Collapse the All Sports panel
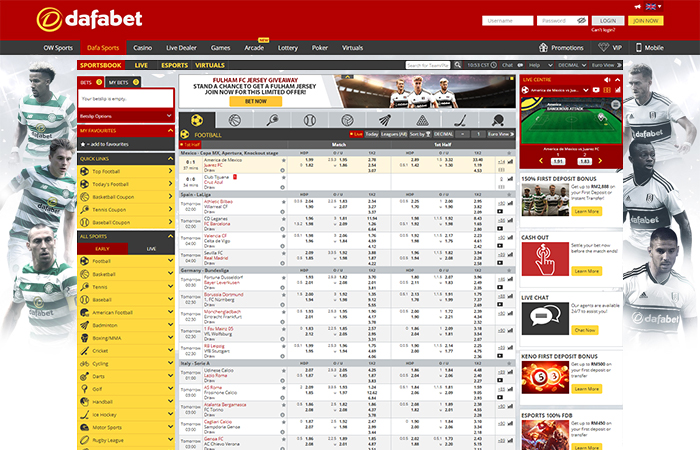Viewport: 700px width, 450px height. pyautogui.click(x=170, y=236)
